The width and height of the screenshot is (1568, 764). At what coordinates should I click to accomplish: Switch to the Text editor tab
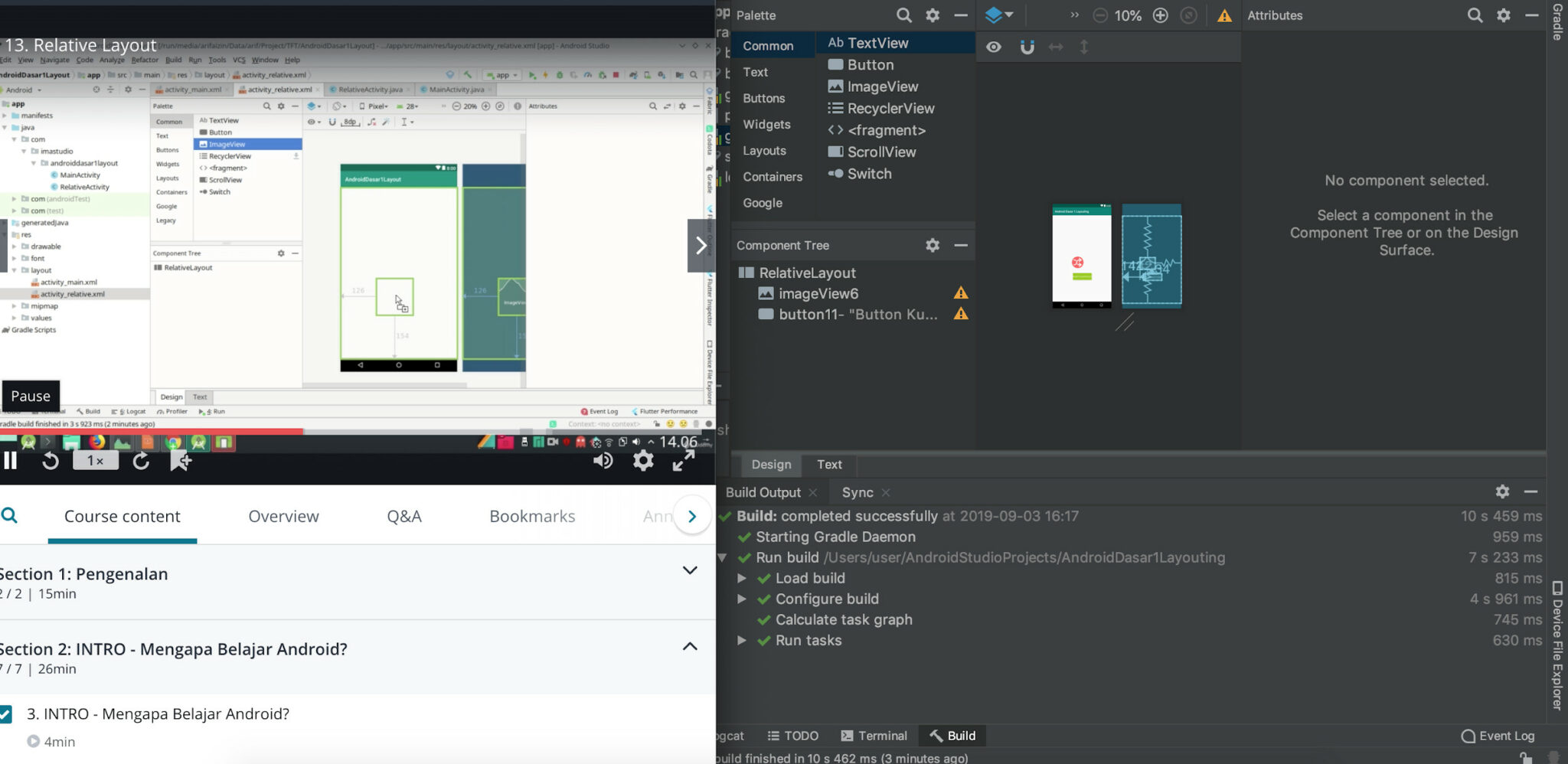click(x=829, y=464)
